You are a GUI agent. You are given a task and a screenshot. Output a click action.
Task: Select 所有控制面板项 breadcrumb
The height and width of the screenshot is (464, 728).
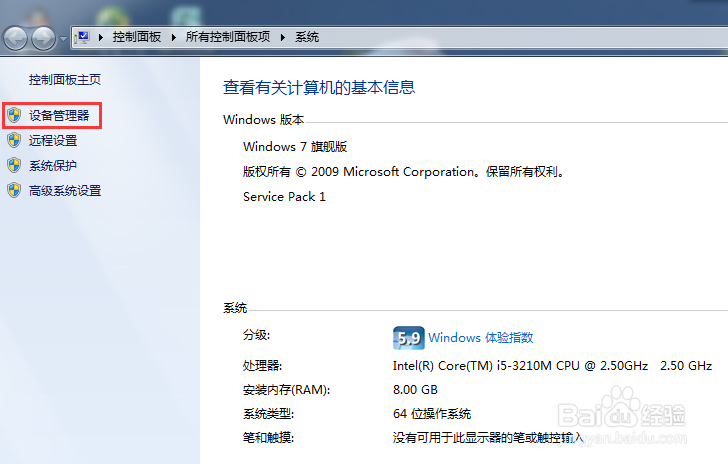click(228, 37)
